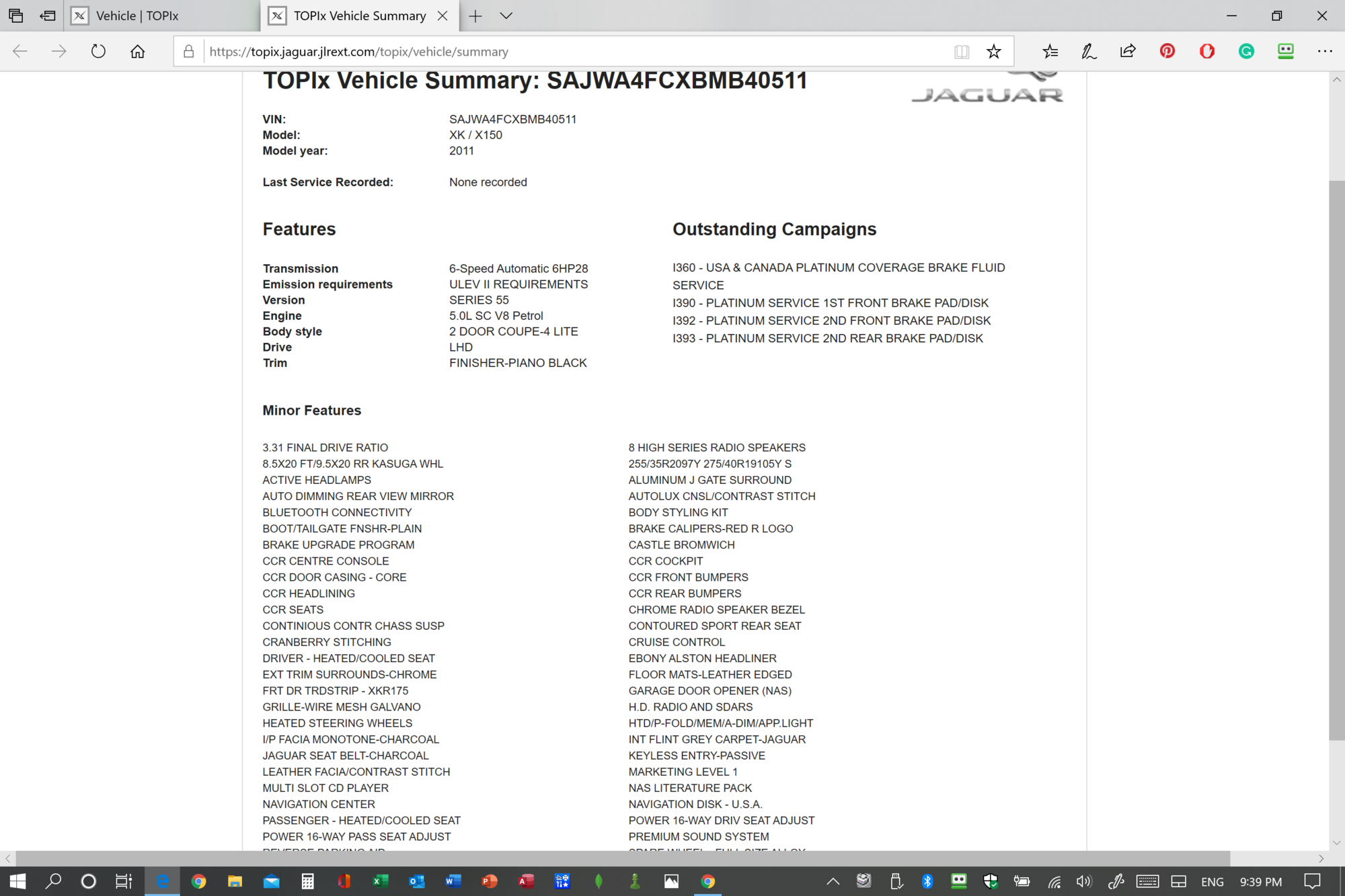Click the Home icon in toolbar
1345x896 pixels.
click(137, 52)
